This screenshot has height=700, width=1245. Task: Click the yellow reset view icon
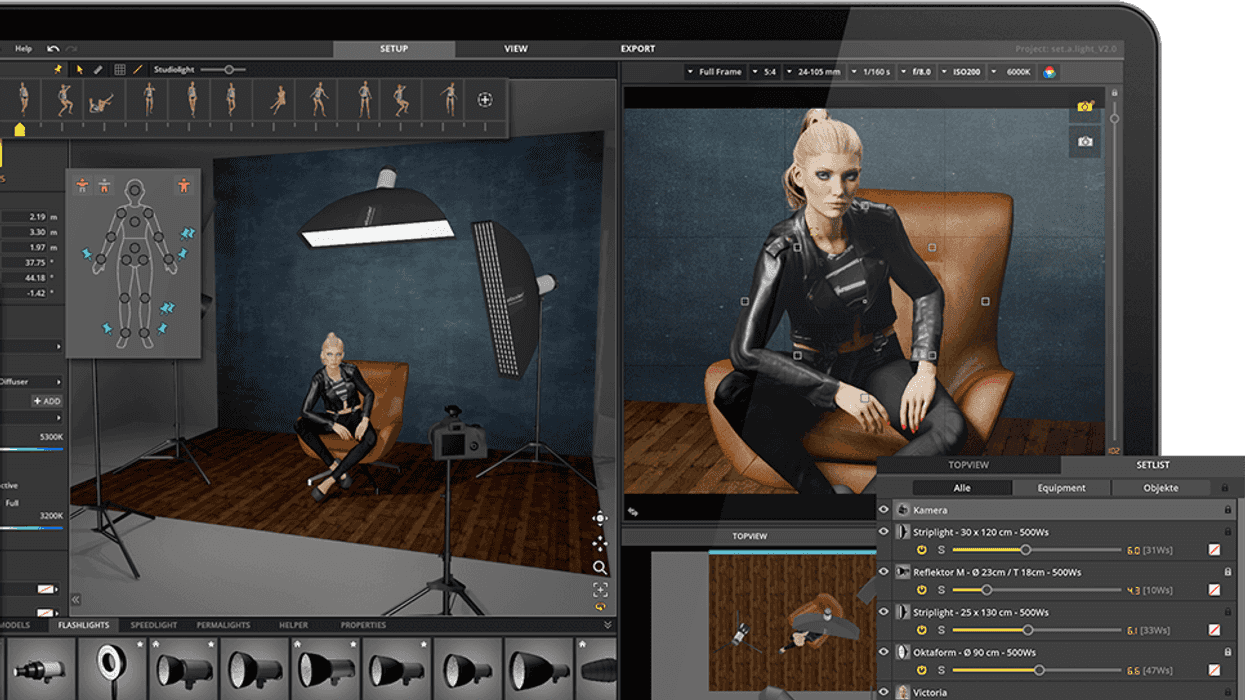(600, 607)
